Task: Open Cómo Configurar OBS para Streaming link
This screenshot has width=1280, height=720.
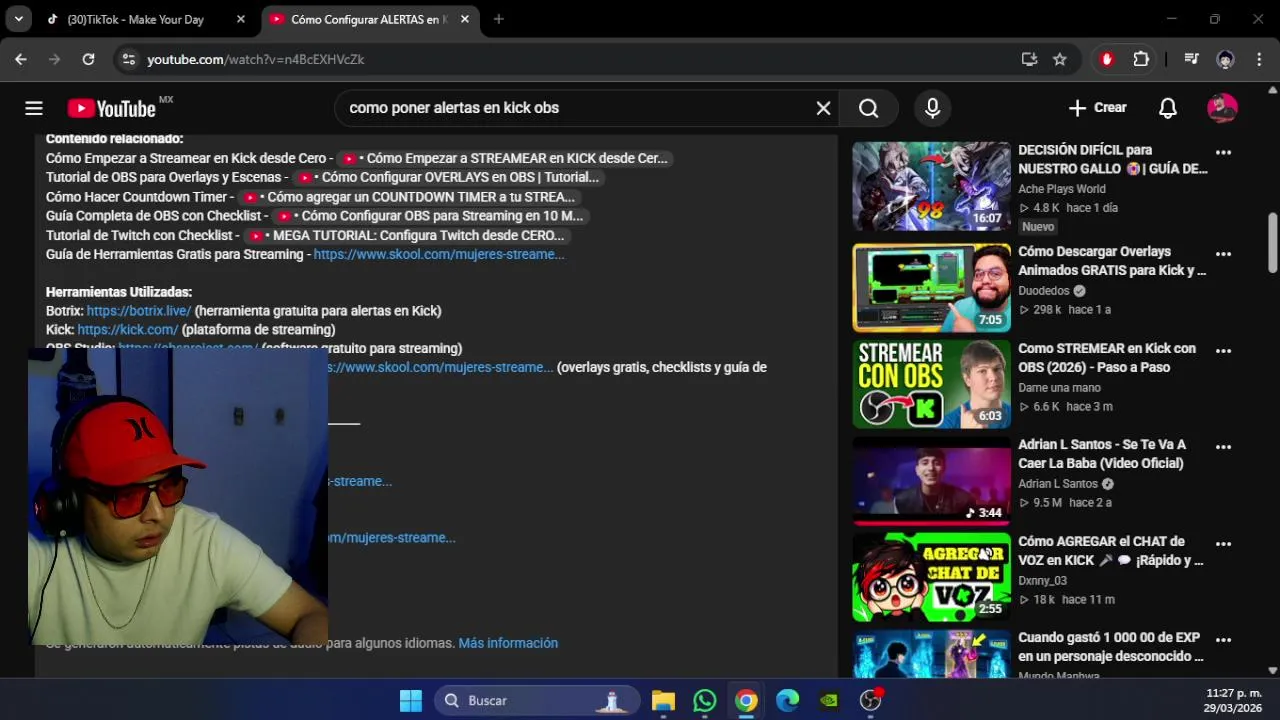Action: tap(430, 216)
